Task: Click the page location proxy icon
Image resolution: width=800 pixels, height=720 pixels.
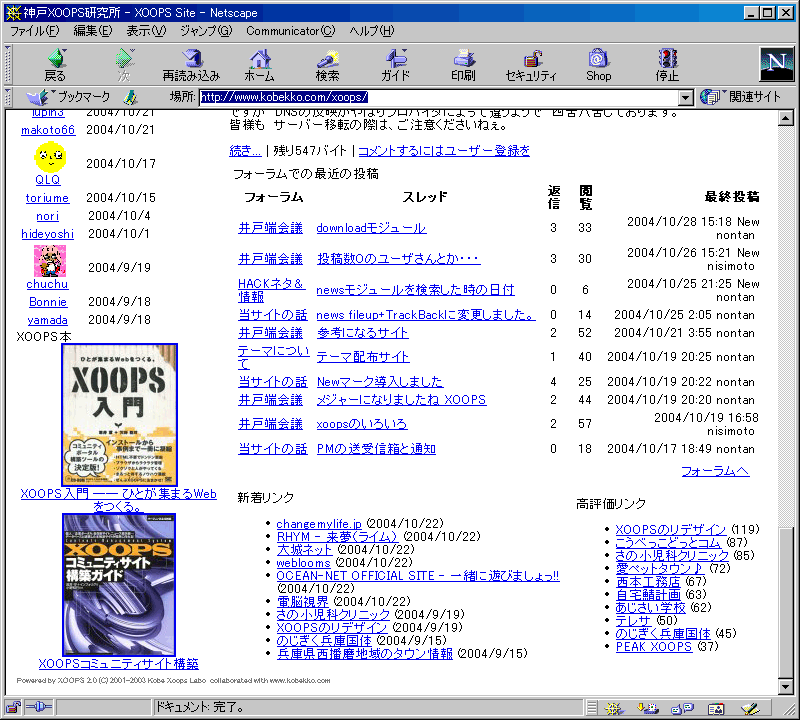Action: coord(131,97)
